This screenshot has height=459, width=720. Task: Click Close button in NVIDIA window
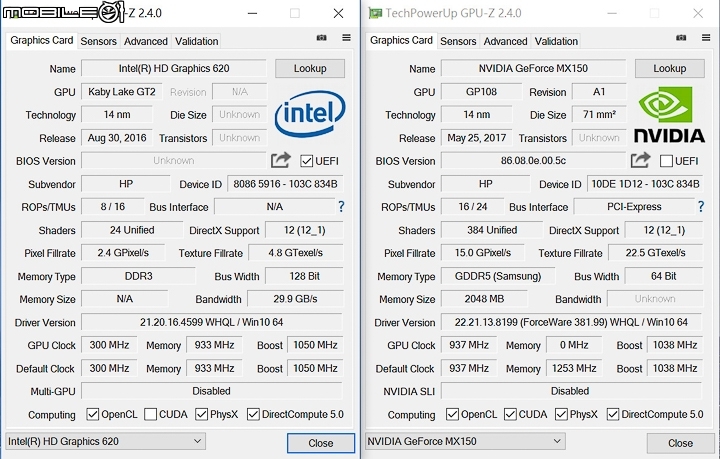(x=680, y=443)
